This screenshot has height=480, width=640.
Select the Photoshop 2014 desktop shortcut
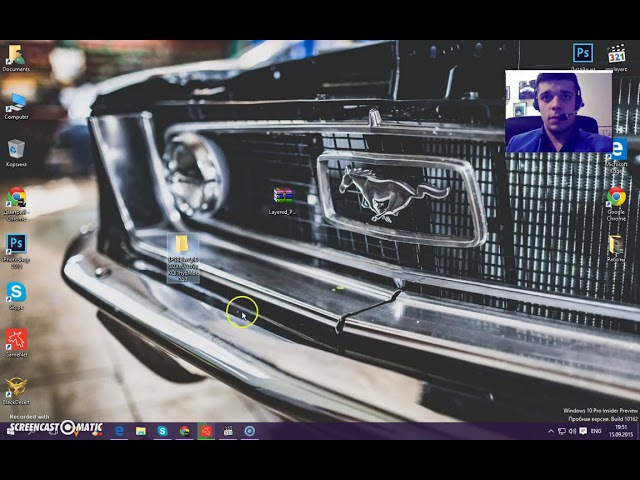point(16,251)
